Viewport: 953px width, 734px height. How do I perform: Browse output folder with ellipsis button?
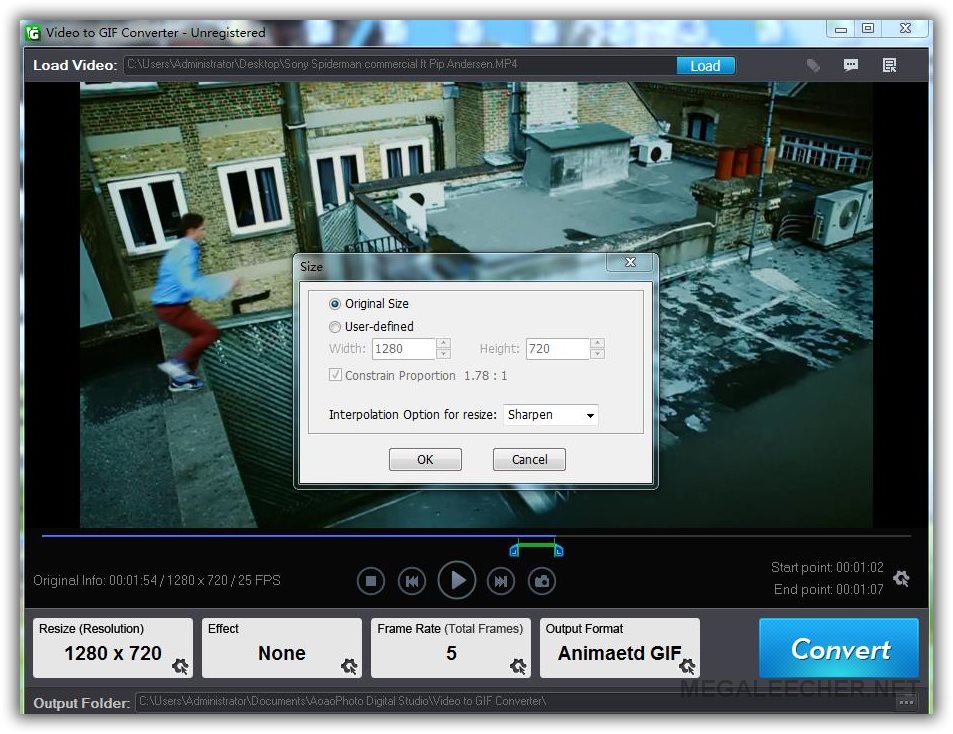point(906,702)
